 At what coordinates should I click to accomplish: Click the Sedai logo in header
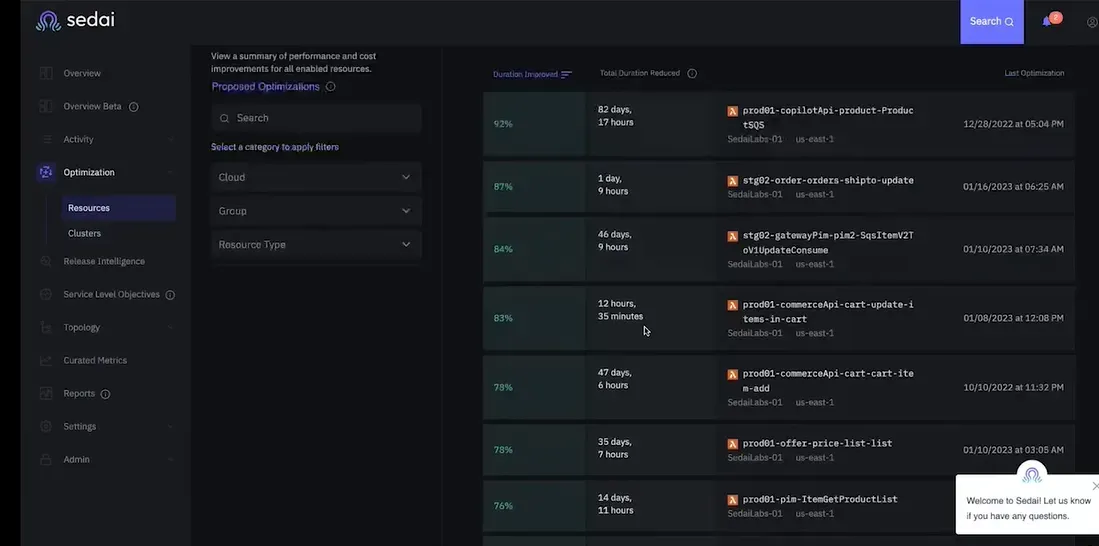[x=75, y=21]
